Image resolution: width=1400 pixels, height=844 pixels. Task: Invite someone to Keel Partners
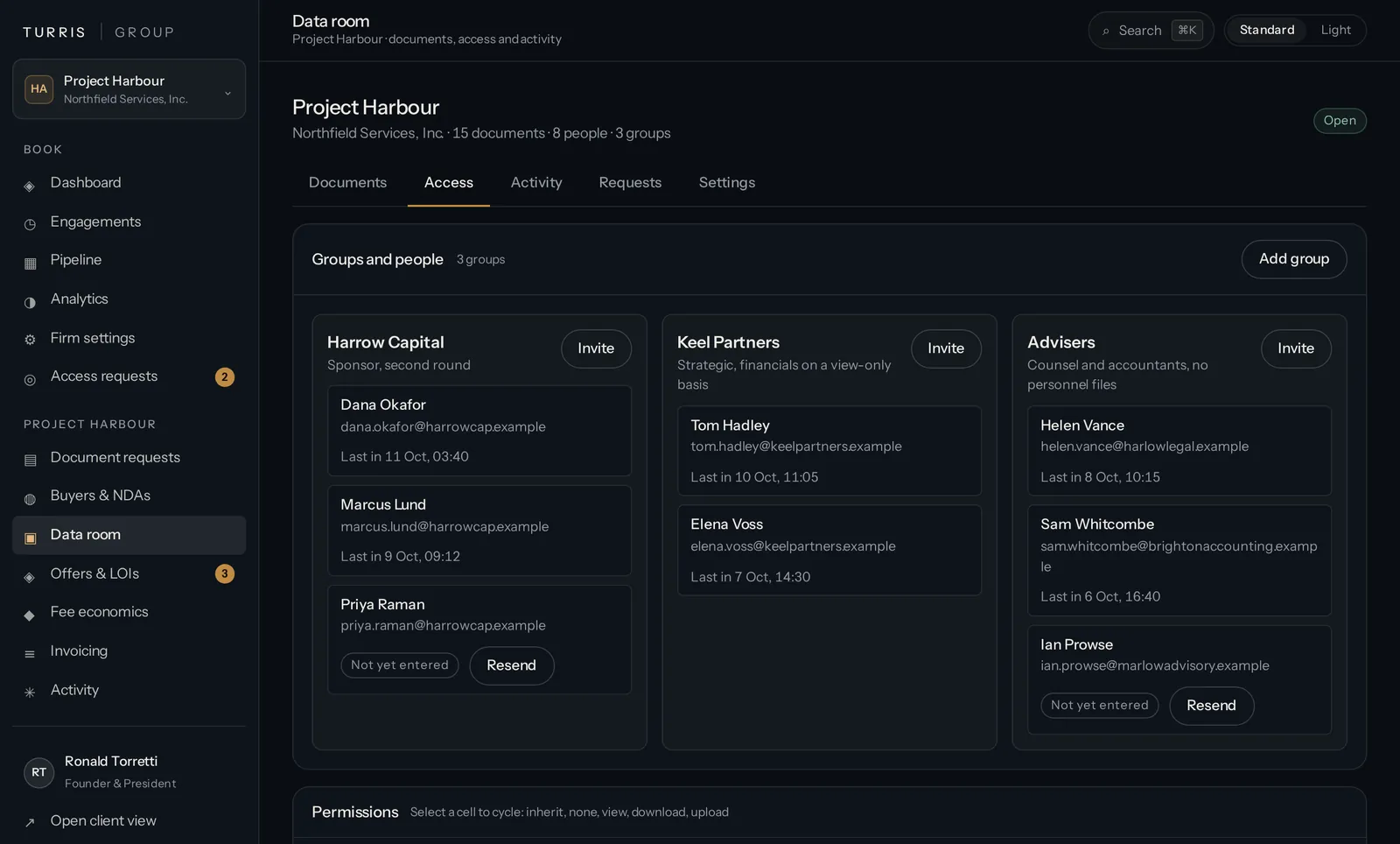click(x=946, y=348)
